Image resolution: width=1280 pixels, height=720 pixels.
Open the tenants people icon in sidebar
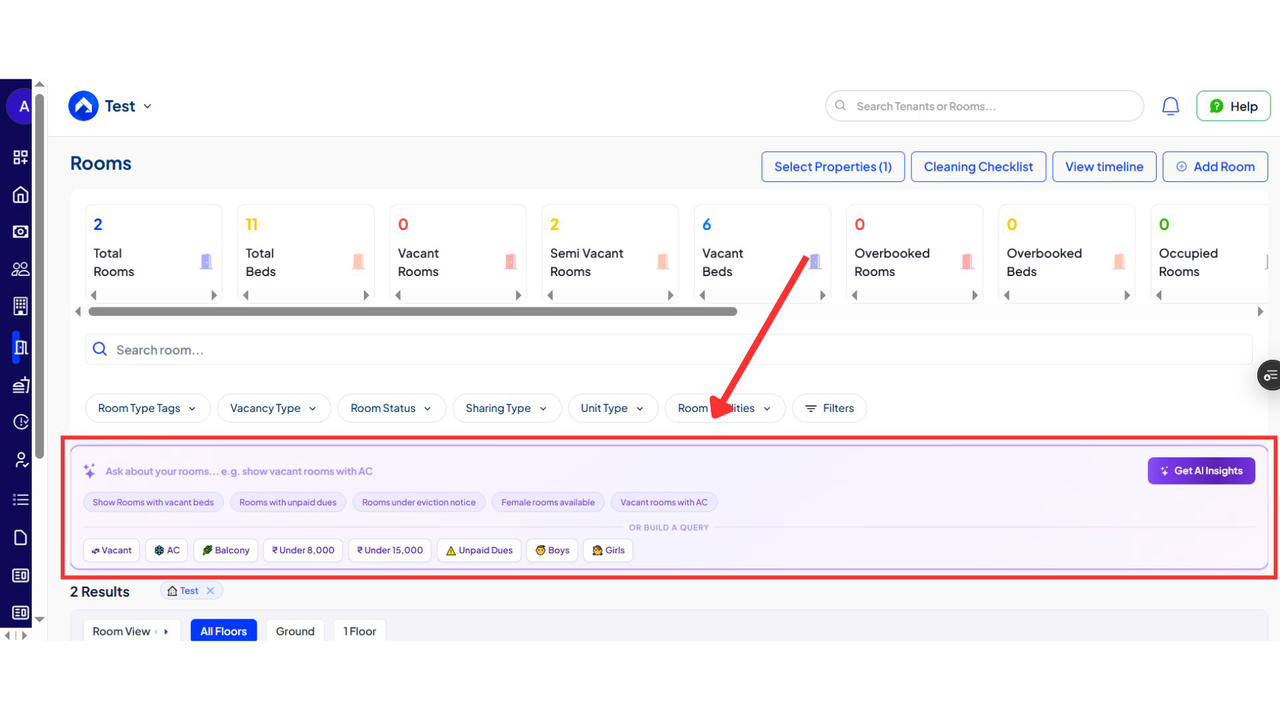(20, 269)
